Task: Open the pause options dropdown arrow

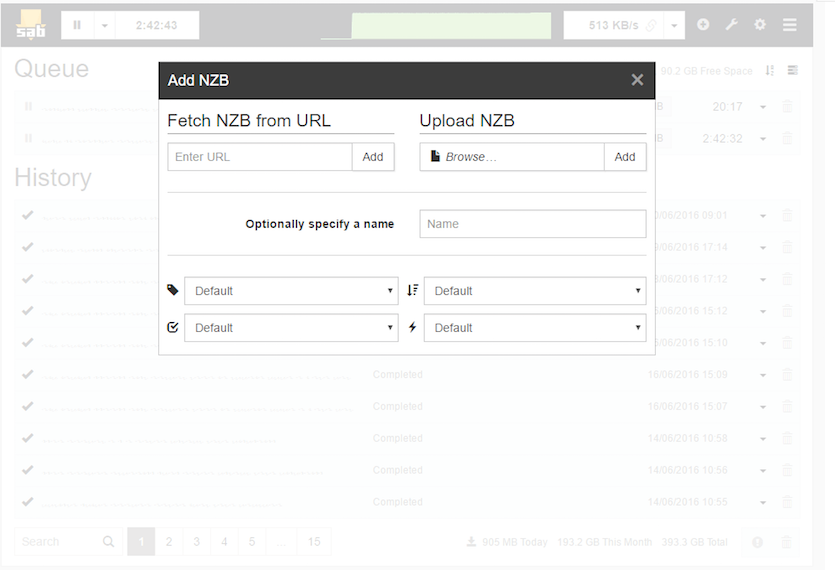Action: [x=104, y=25]
